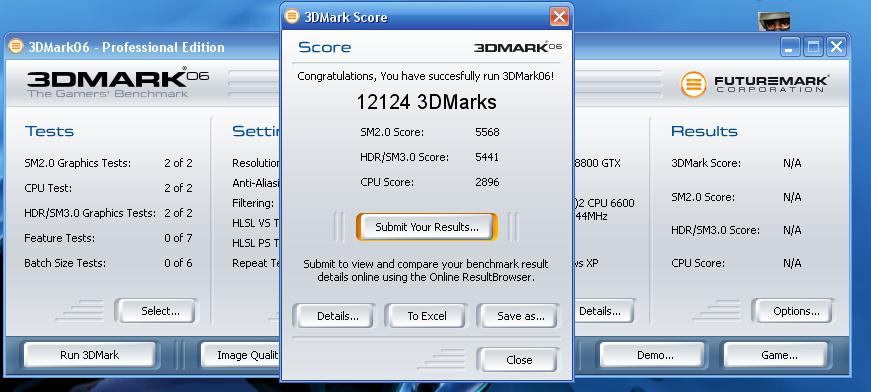Click Filtering label in Settings panel
Image resolution: width=871 pixels, height=392 pixels.
(x=253, y=203)
